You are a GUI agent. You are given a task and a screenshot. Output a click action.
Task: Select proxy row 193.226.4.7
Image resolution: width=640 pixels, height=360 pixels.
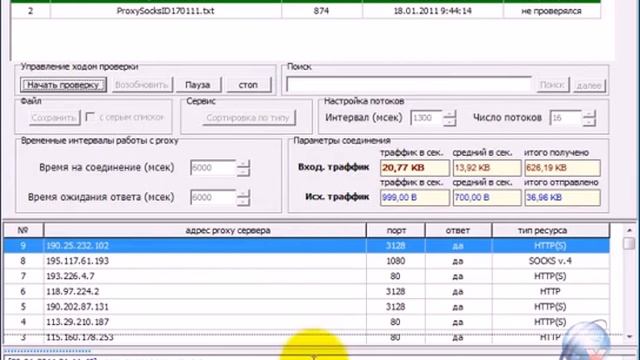click(x=307, y=276)
